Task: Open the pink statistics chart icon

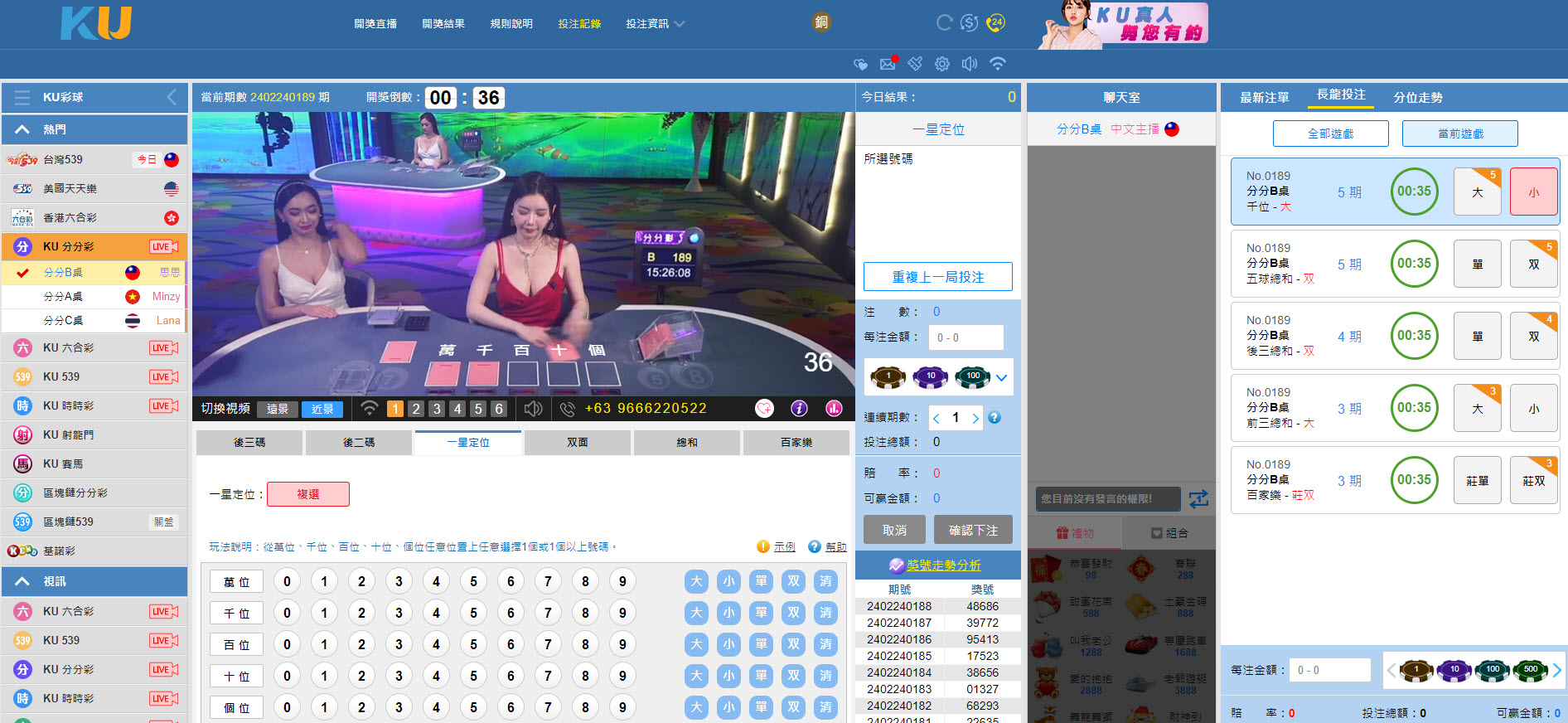Action: click(x=834, y=408)
